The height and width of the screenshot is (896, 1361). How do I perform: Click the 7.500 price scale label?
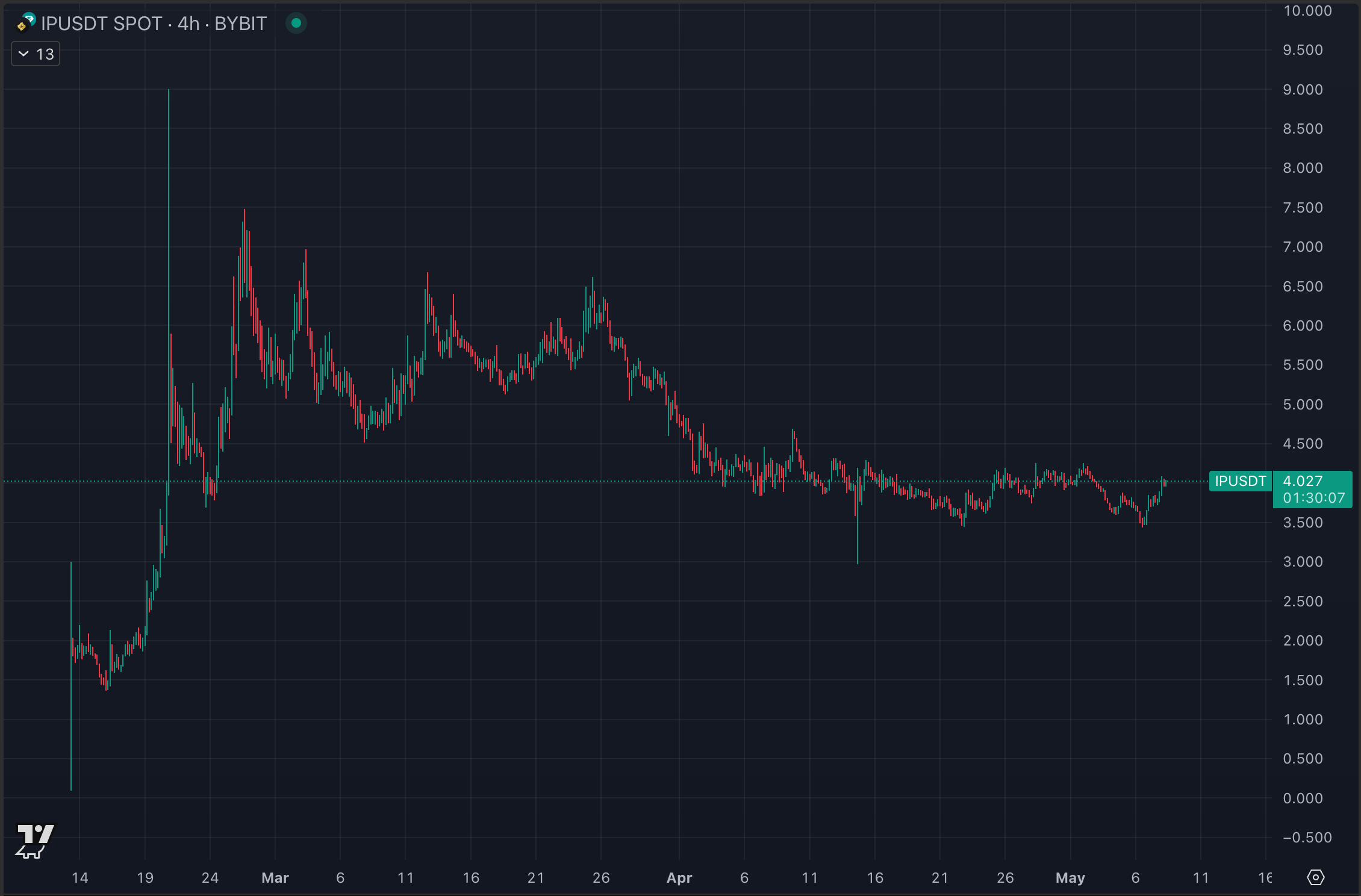coord(1303,208)
